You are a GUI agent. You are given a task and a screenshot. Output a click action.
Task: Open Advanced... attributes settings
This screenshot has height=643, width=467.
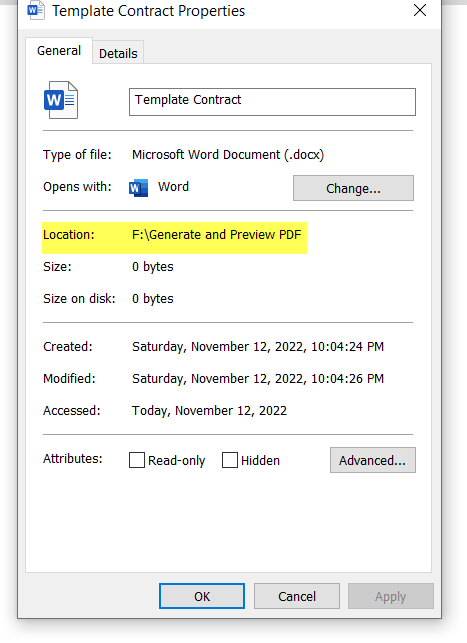point(373,460)
